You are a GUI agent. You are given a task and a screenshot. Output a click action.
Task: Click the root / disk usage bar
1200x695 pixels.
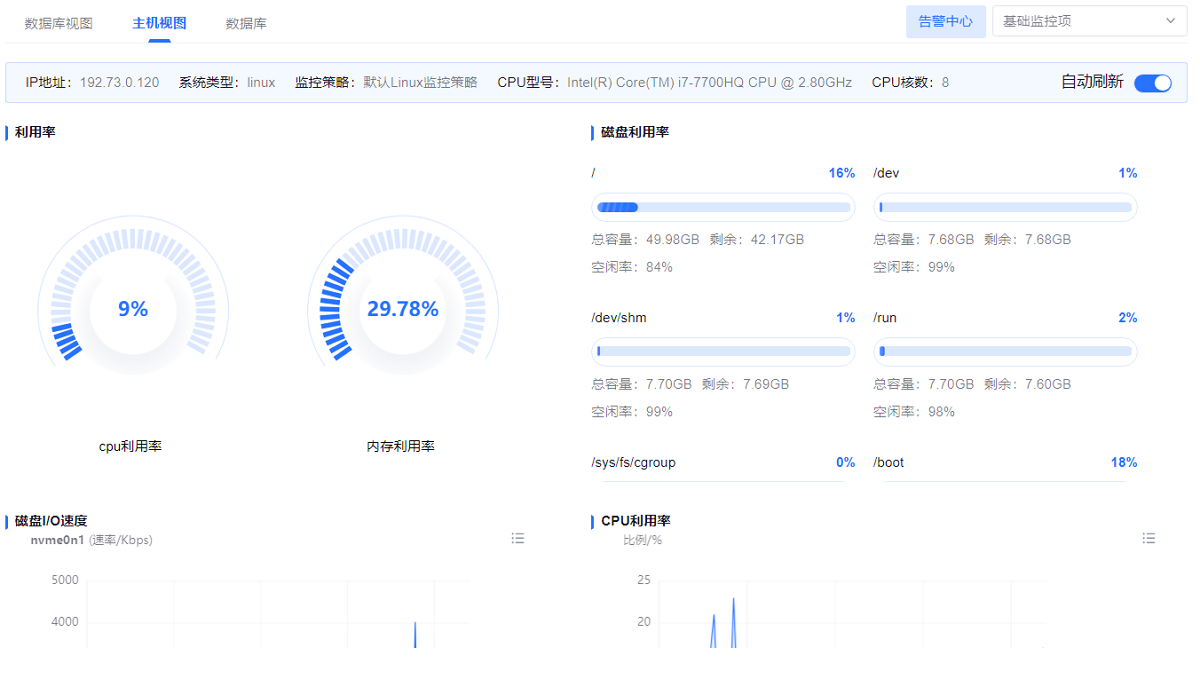723,208
